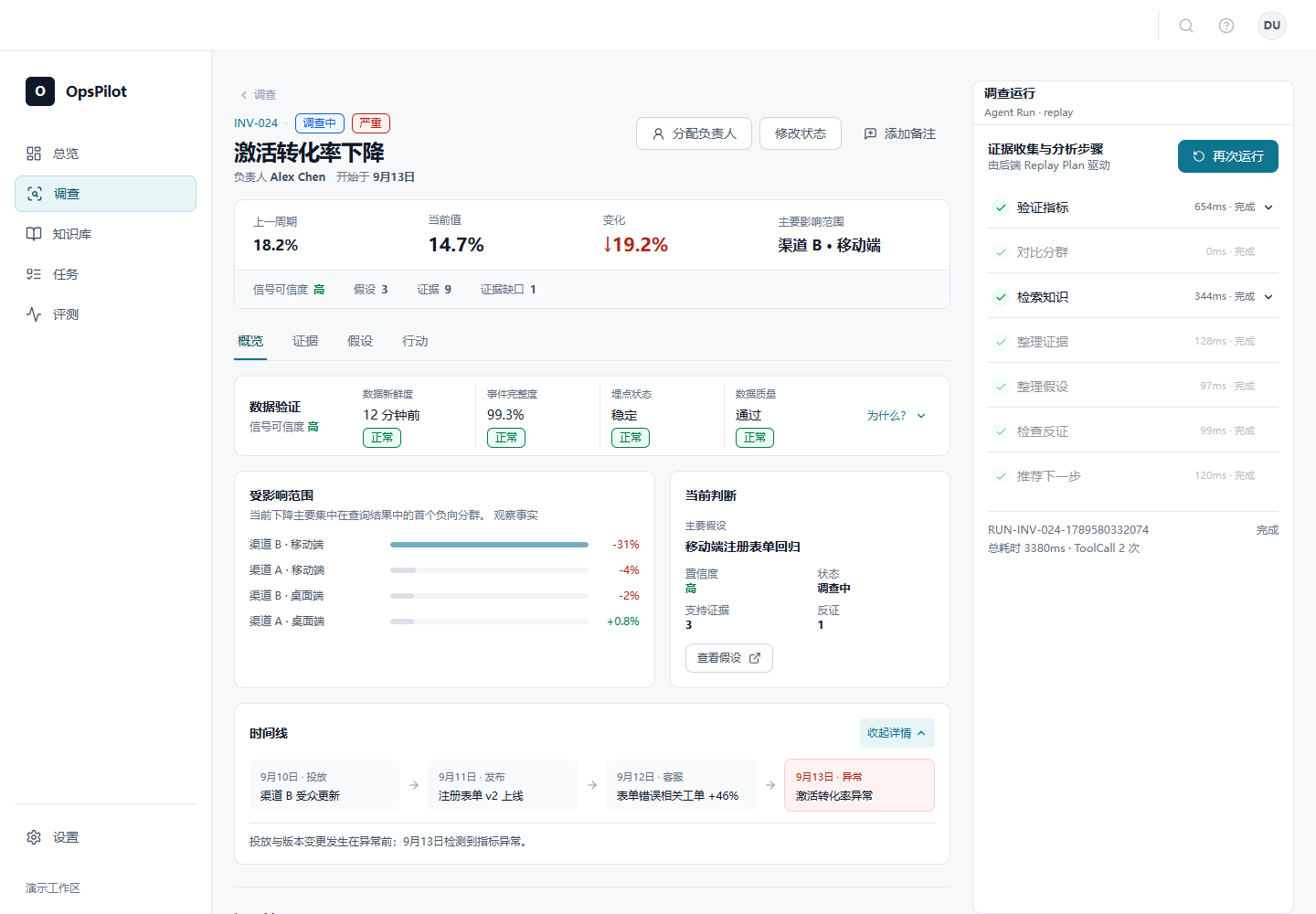
Task: Go to 总览 in the sidebar
Action: 105,154
